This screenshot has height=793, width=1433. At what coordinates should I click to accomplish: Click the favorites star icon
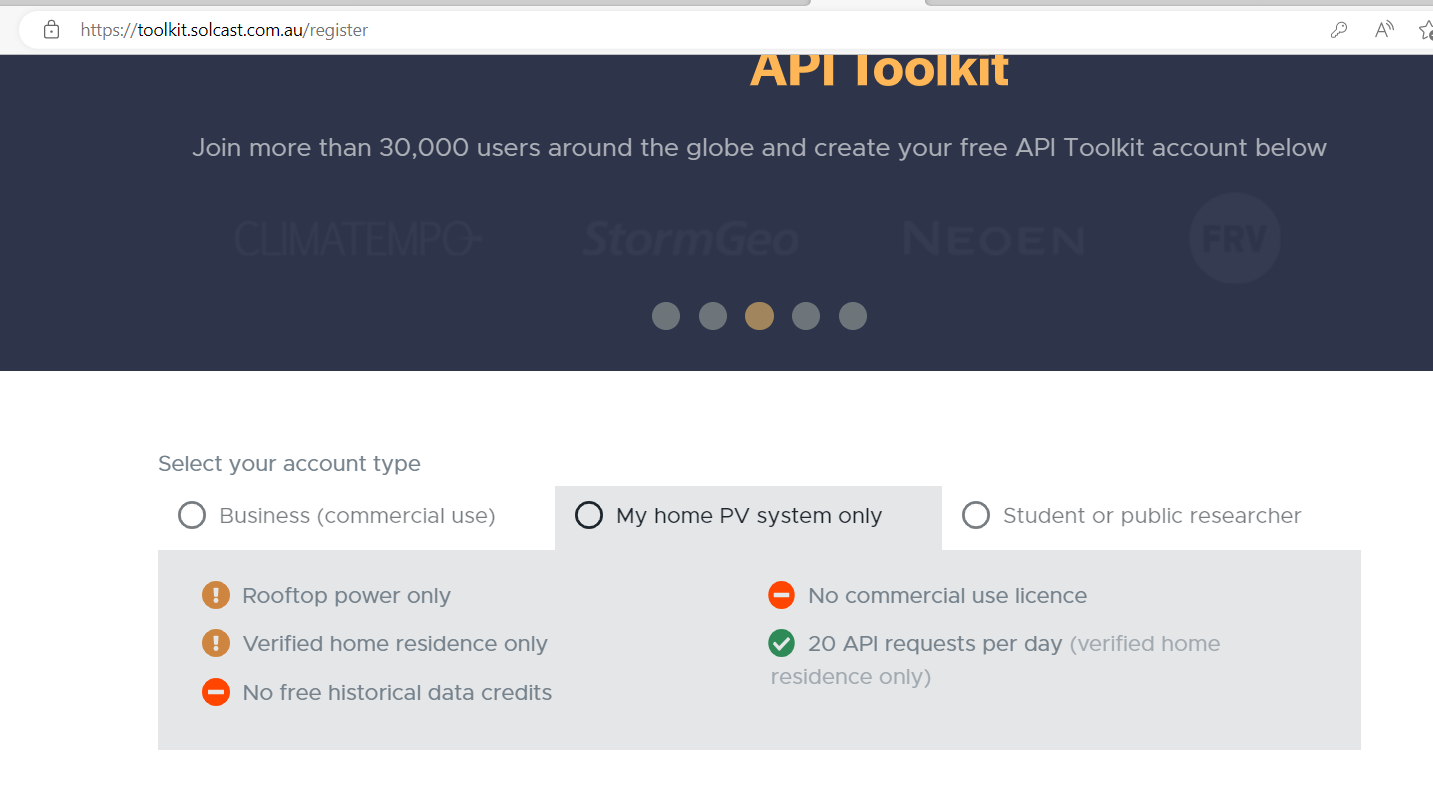tap(1426, 30)
